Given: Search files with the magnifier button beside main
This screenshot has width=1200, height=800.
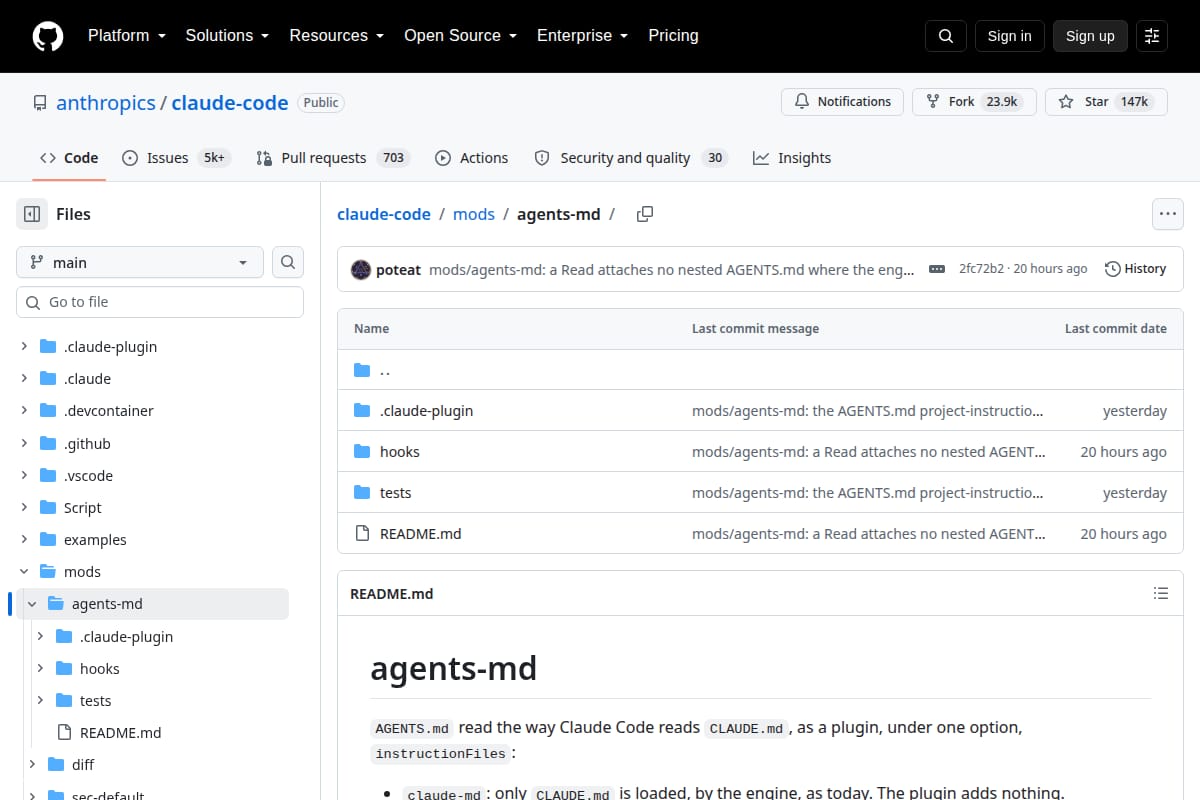Looking at the screenshot, I should (288, 262).
